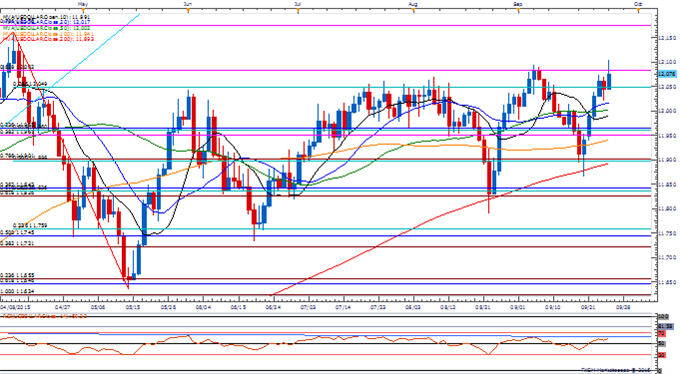Click the Jul month marker on top timeline
680x374 pixels.
click(x=298, y=4)
